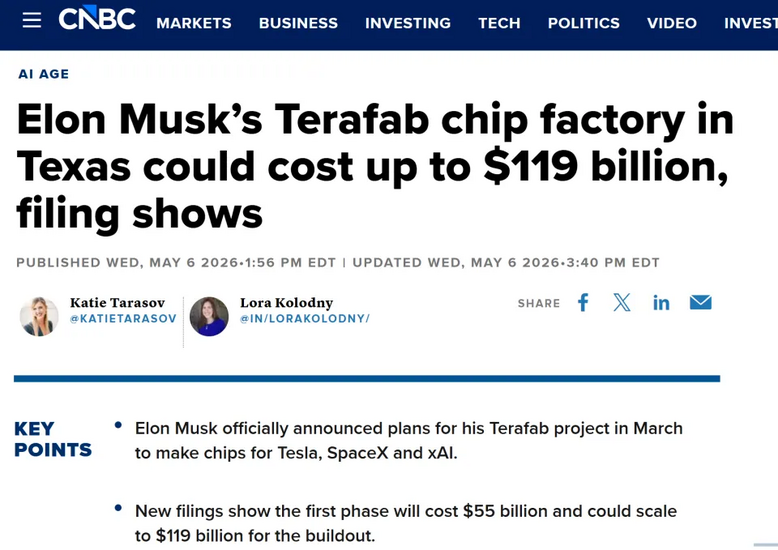The image size is (778, 550).
Task: Visit the @KATIETARASOV handle link
Action: [x=123, y=319]
